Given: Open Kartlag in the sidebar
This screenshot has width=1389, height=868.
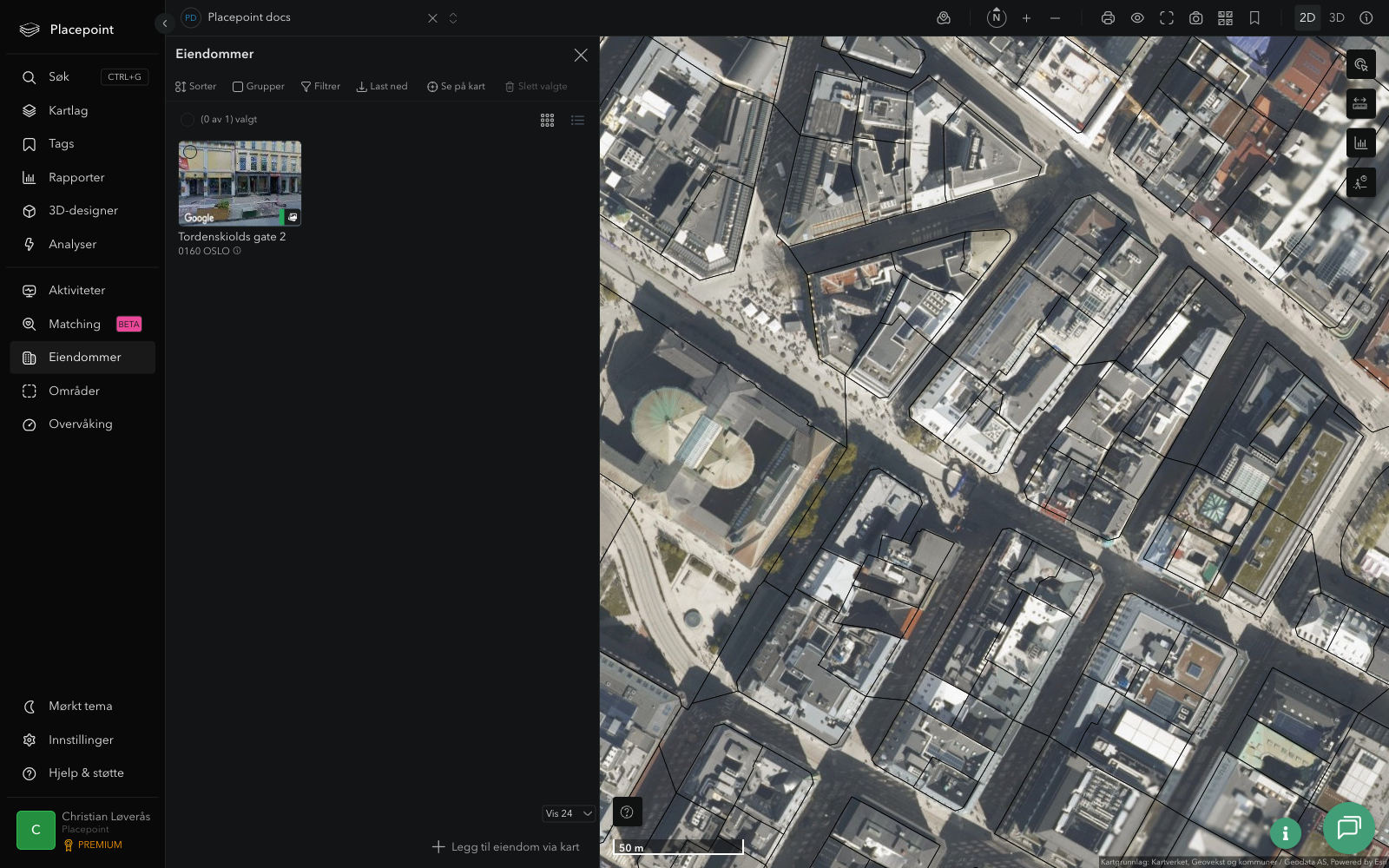Looking at the screenshot, I should [68, 110].
